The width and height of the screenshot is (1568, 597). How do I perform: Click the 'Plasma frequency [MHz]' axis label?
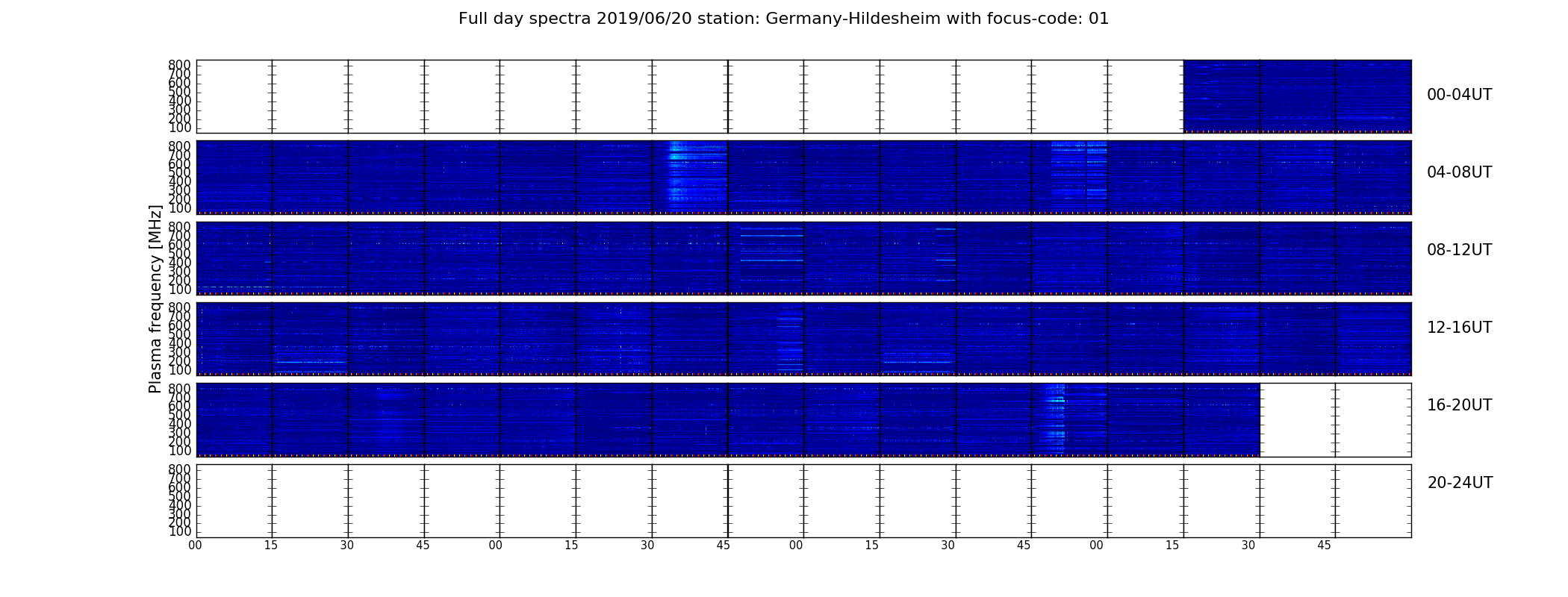point(155,298)
